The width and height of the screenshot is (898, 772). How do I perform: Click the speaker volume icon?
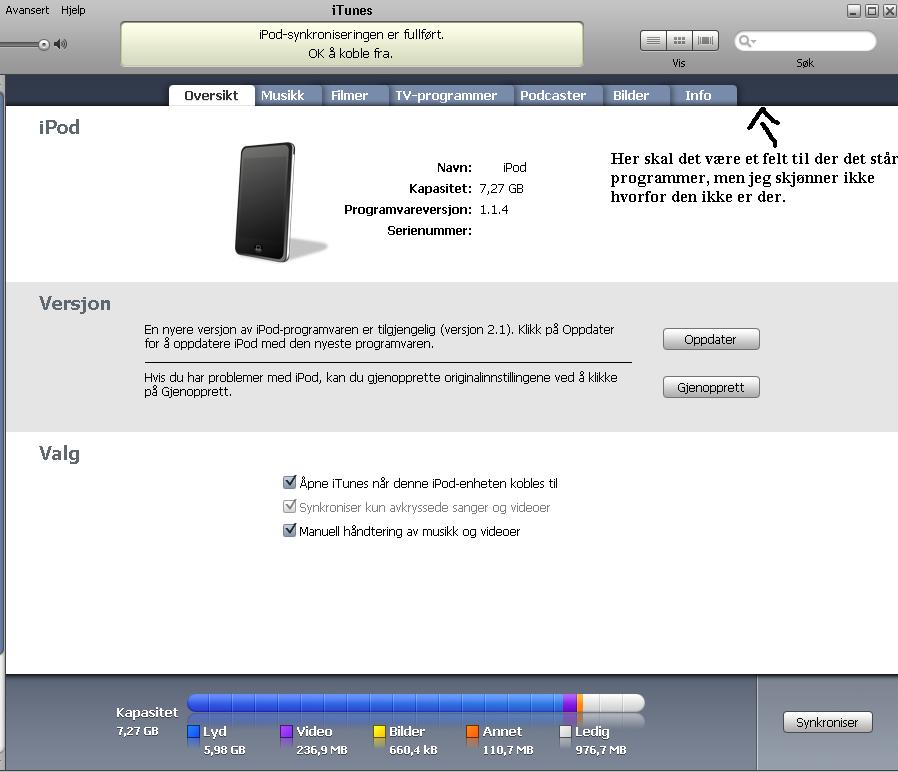click(x=60, y=44)
